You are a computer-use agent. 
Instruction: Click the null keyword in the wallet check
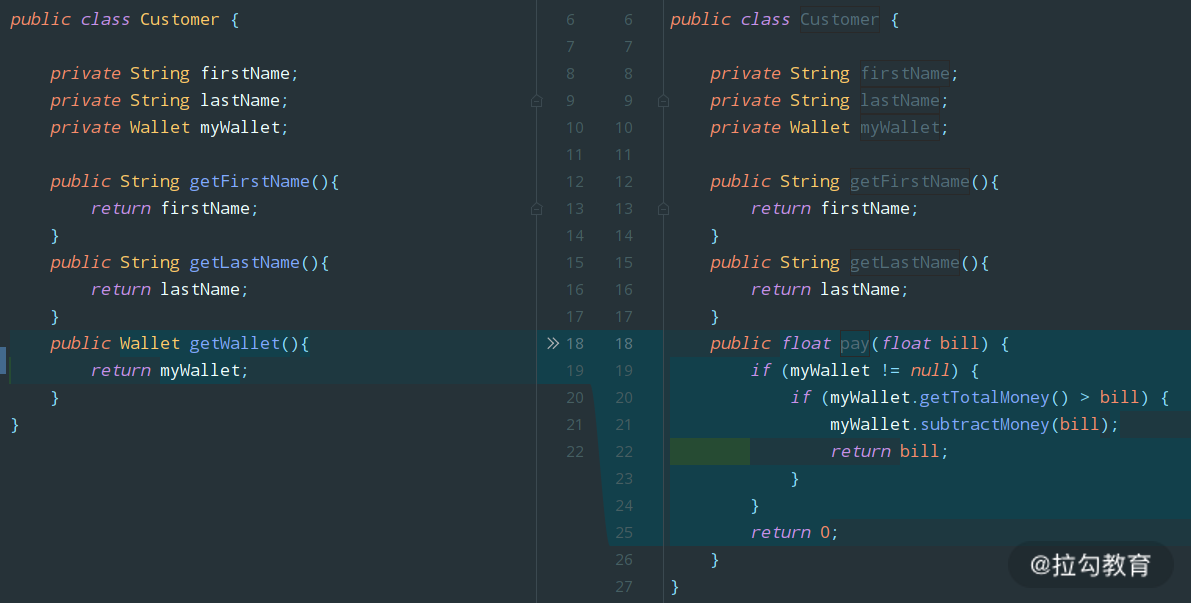click(x=930, y=371)
